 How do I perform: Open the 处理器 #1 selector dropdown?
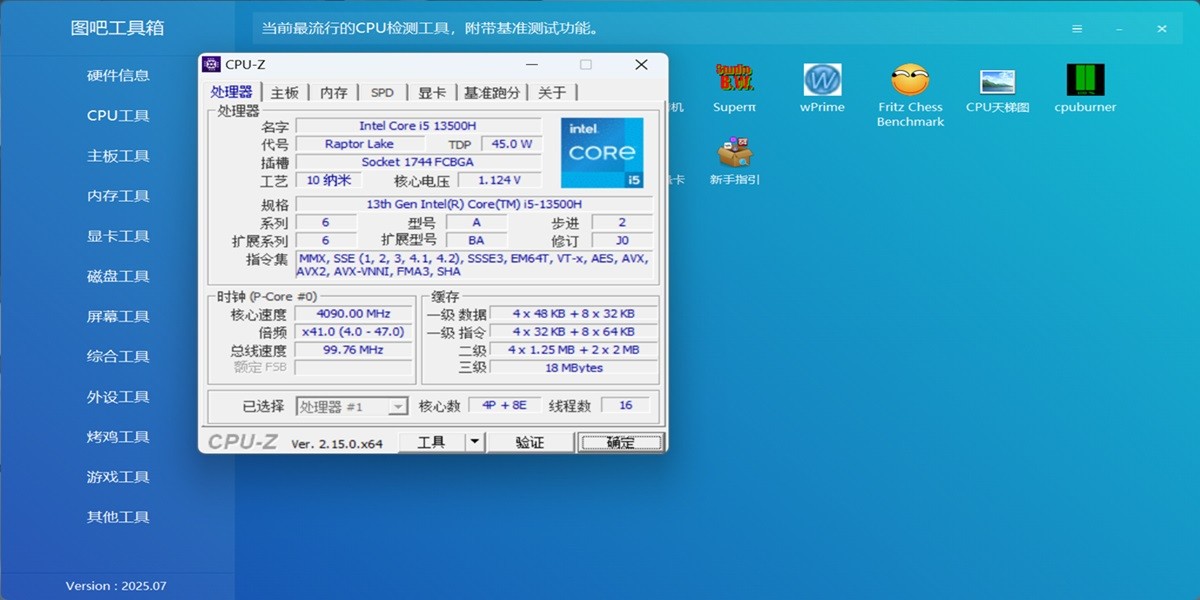click(354, 405)
